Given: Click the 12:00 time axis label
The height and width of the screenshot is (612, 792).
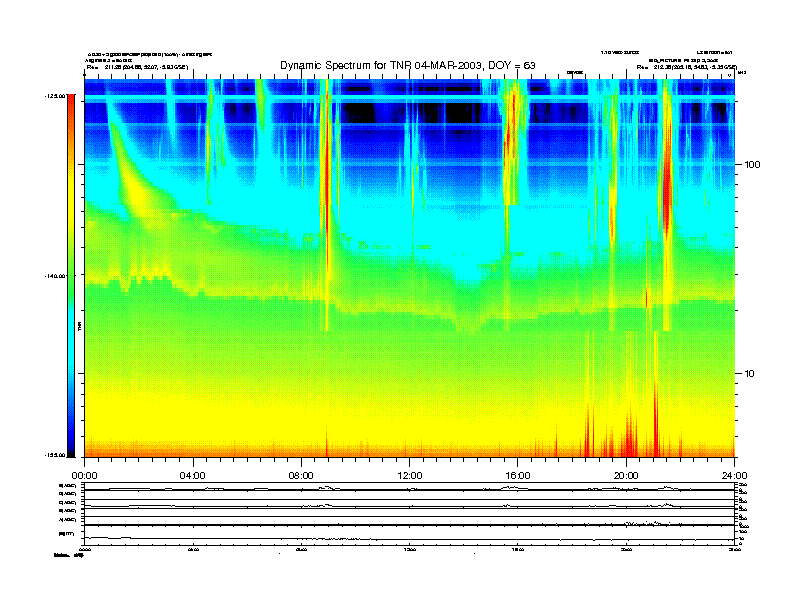Looking at the screenshot, I should click(x=410, y=476).
